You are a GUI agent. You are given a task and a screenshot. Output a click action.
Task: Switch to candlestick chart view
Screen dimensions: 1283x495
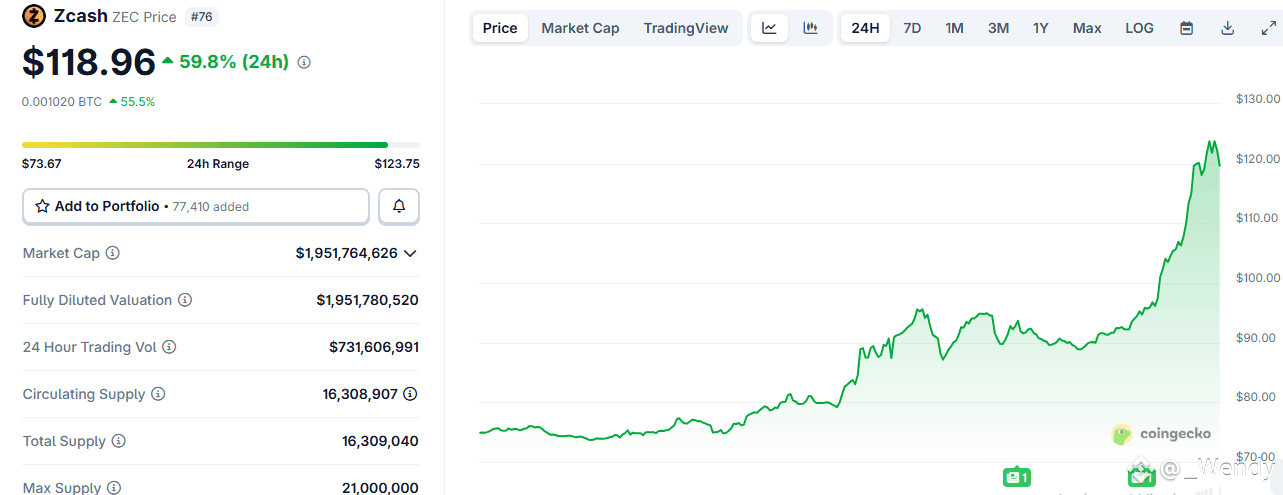[x=810, y=28]
